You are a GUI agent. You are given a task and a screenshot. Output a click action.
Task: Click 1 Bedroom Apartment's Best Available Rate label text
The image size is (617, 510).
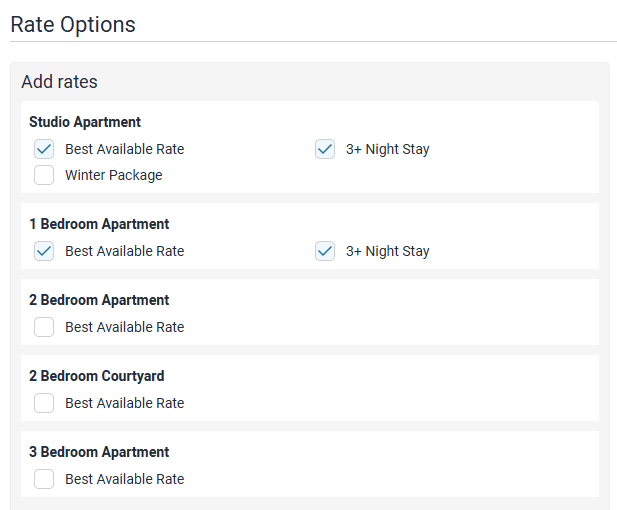tap(124, 251)
